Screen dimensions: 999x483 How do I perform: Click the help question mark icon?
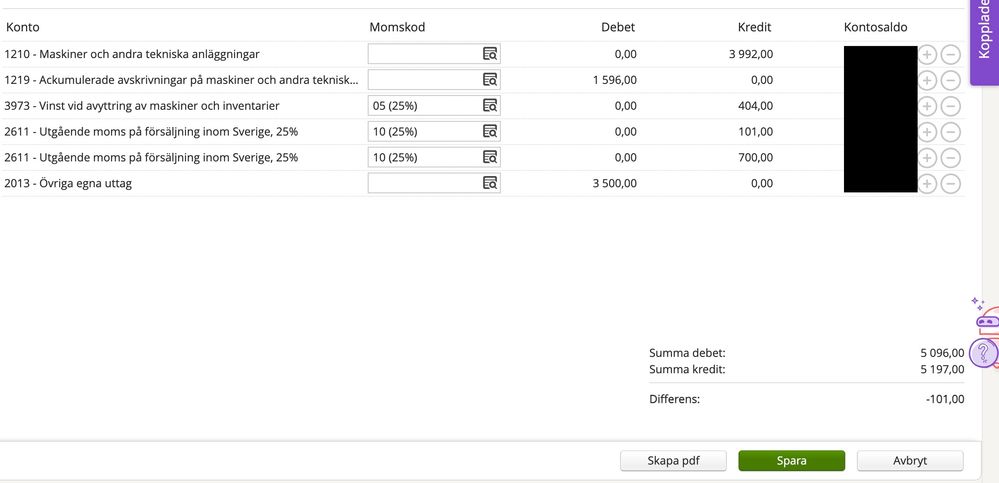pyautogui.click(x=984, y=352)
